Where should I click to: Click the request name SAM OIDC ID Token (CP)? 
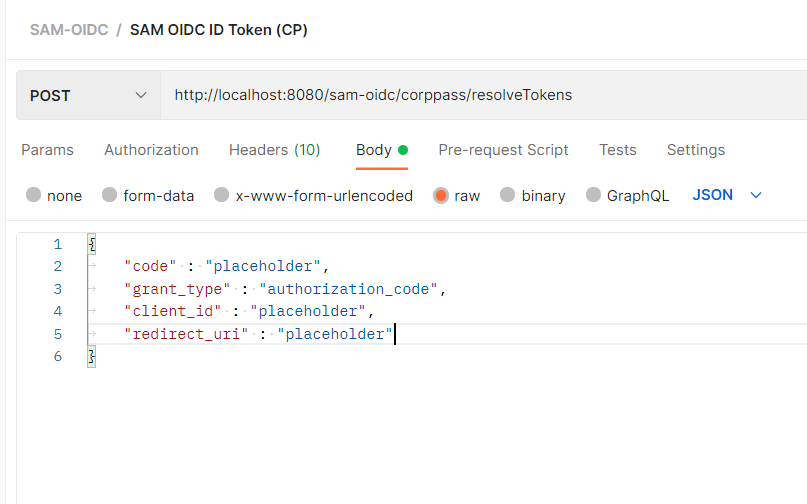219,30
